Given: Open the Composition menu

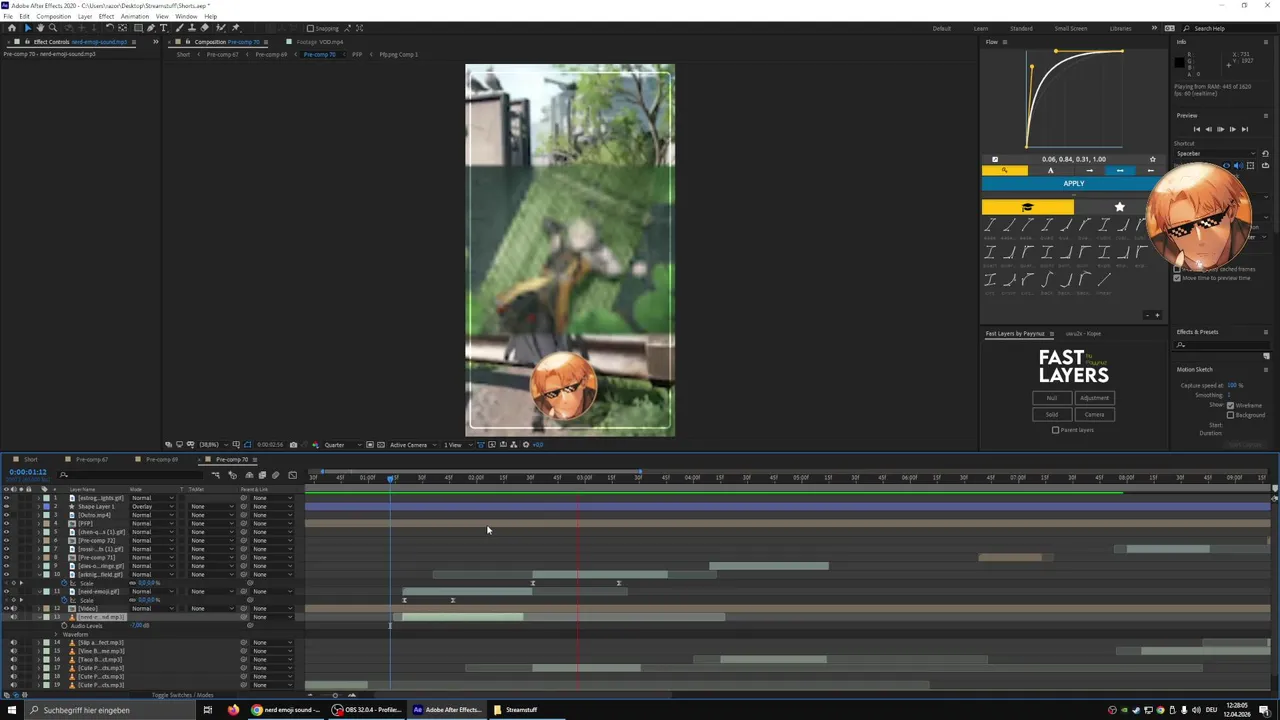Looking at the screenshot, I should 53,16.
